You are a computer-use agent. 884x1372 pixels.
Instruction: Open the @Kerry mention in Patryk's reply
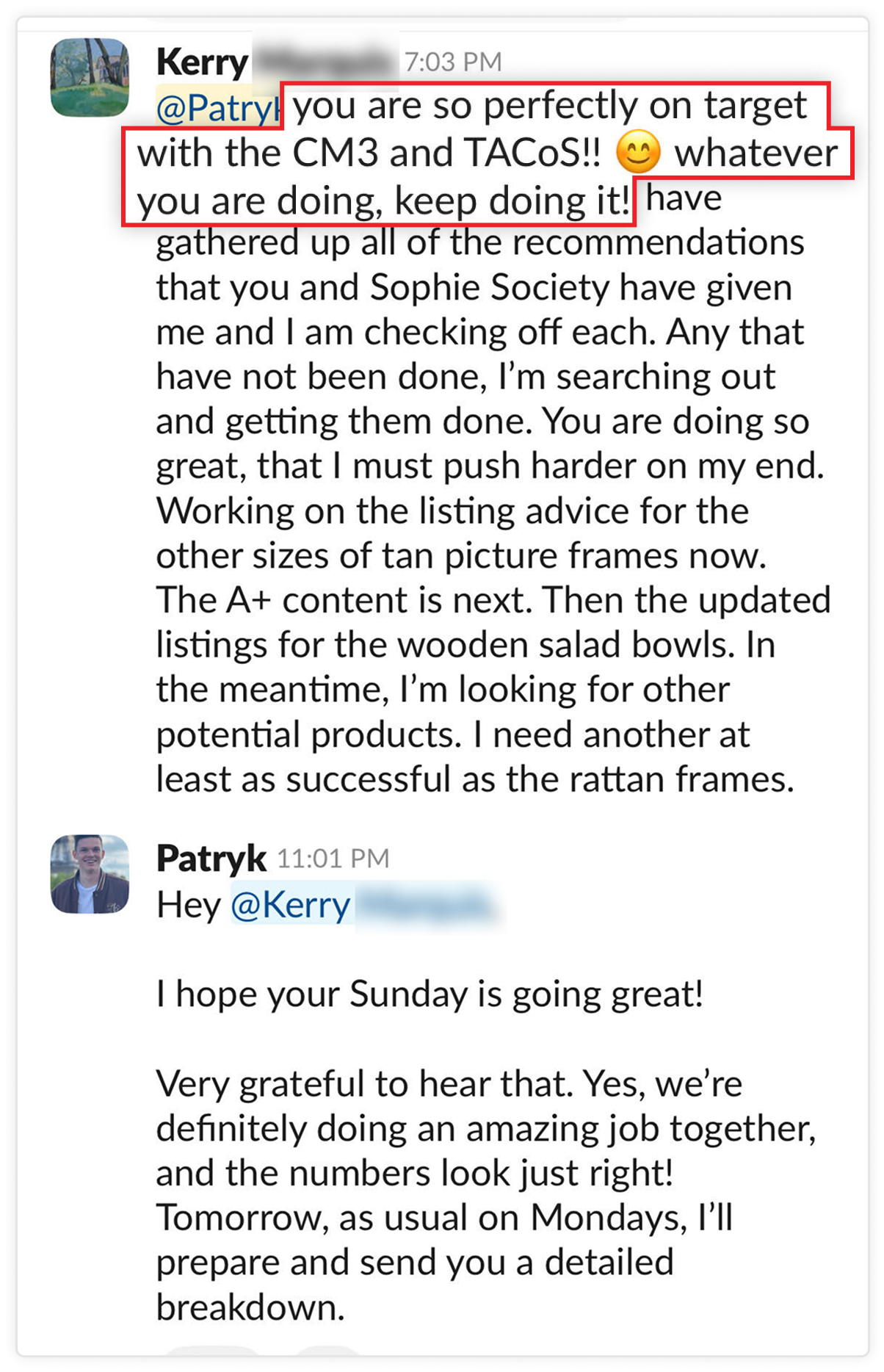click(290, 905)
